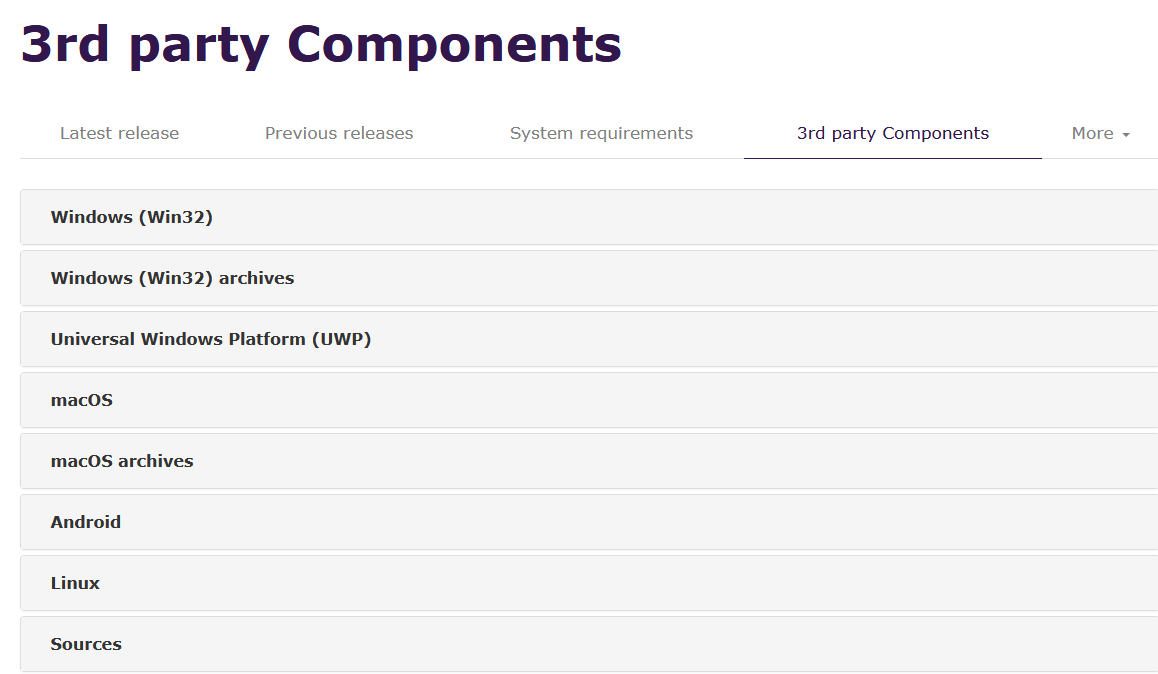Expand the macOS section
This screenshot has width=1158, height=674.
[82, 400]
